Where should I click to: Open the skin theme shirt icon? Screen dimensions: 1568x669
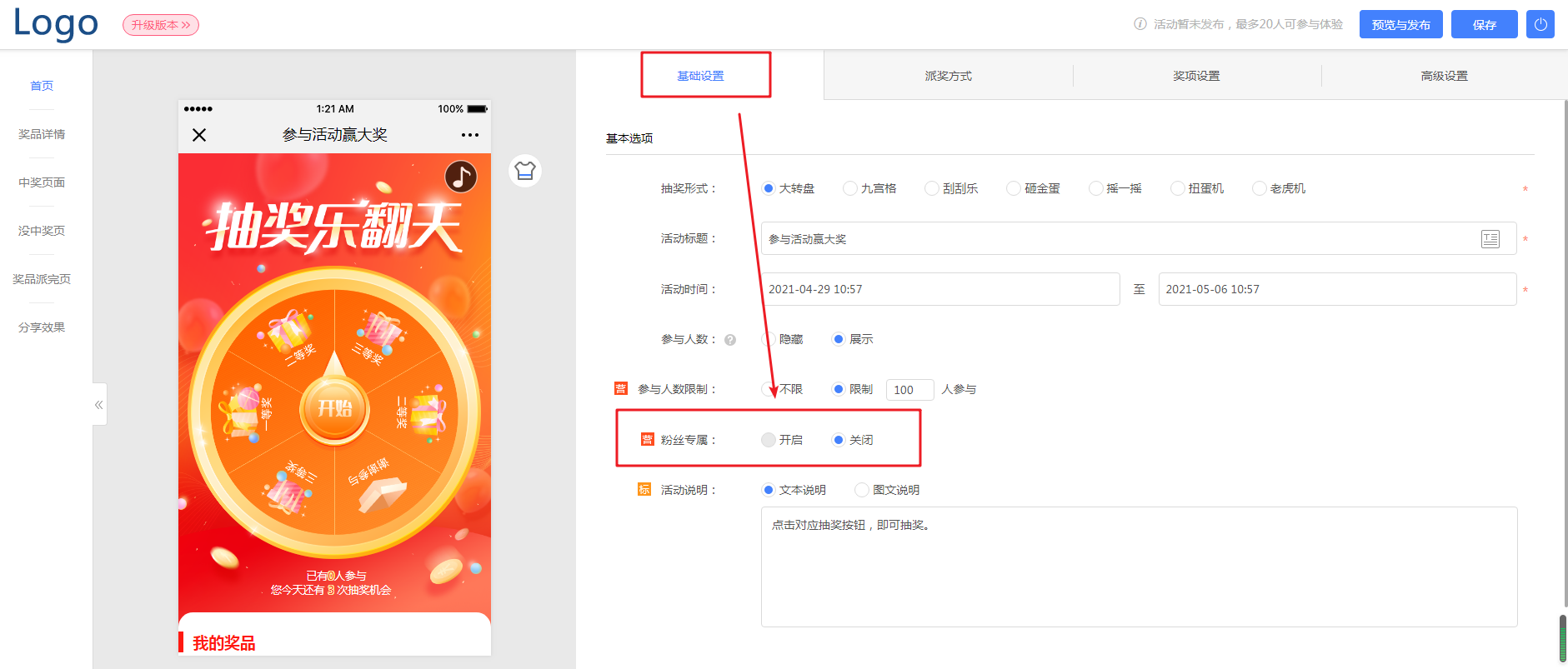pos(525,171)
